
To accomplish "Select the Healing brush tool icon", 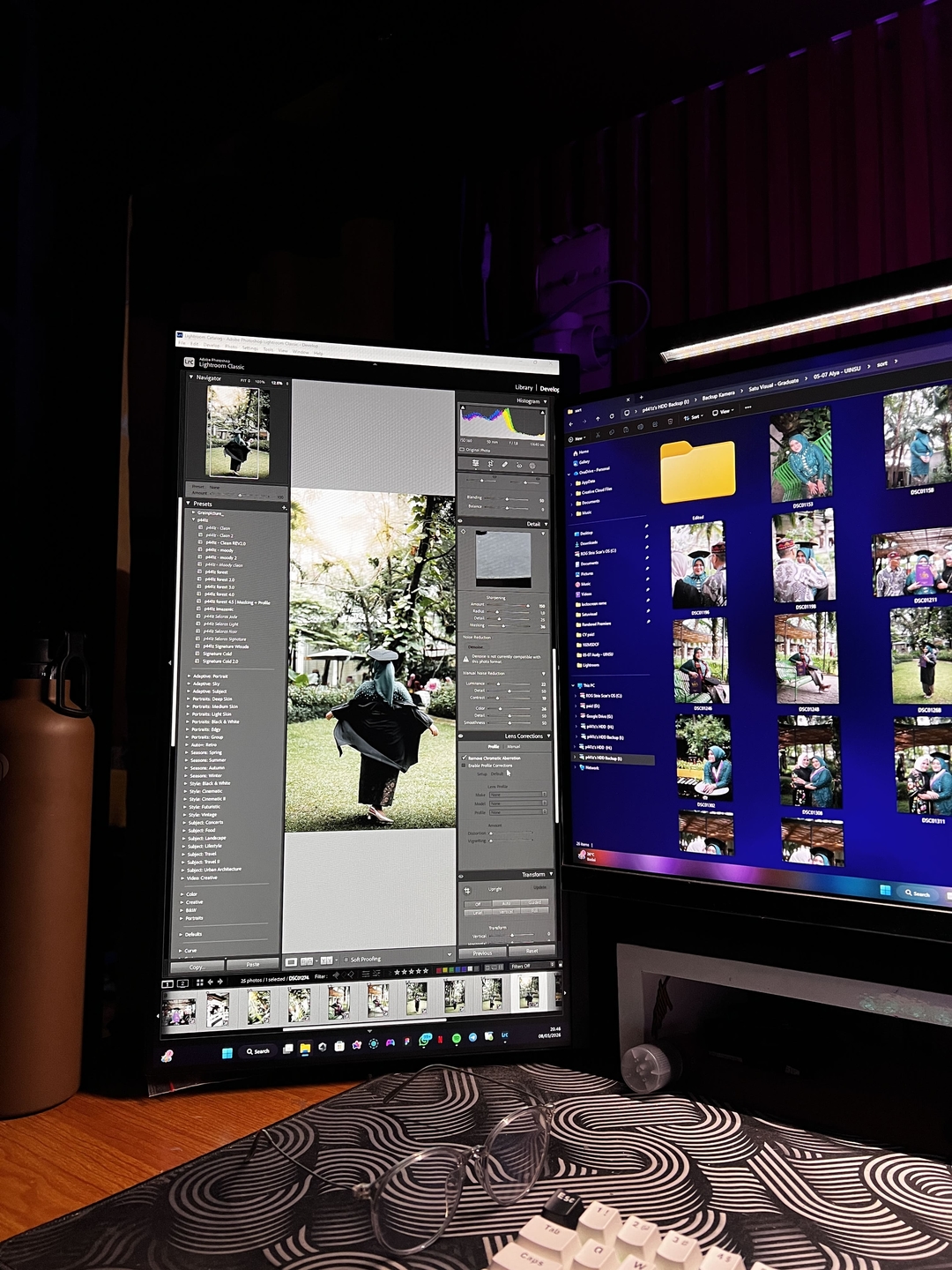I will [505, 465].
